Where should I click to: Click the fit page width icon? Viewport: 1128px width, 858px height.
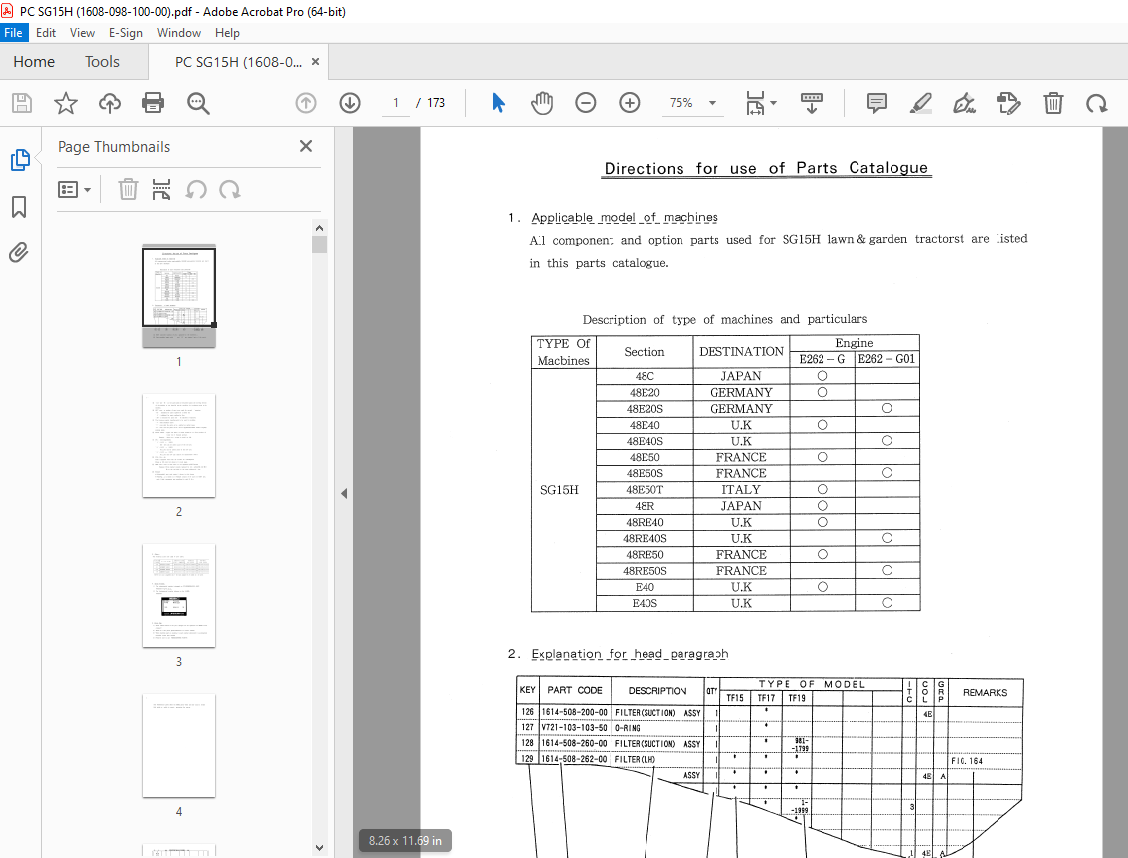coord(755,103)
